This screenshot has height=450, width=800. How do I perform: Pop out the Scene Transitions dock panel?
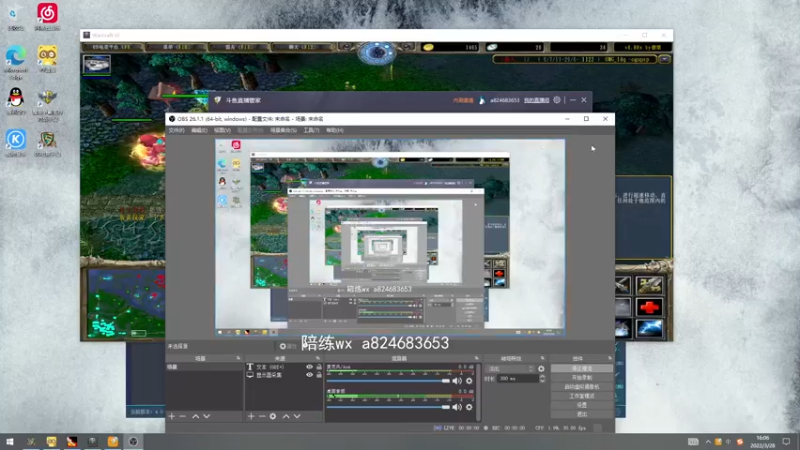point(542,358)
